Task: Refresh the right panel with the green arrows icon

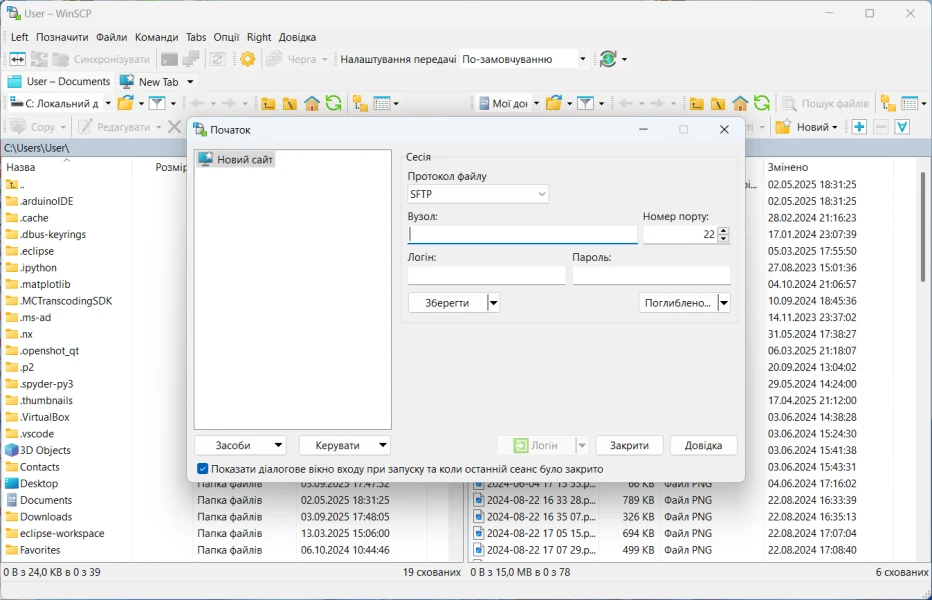Action: (x=761, y=103)
